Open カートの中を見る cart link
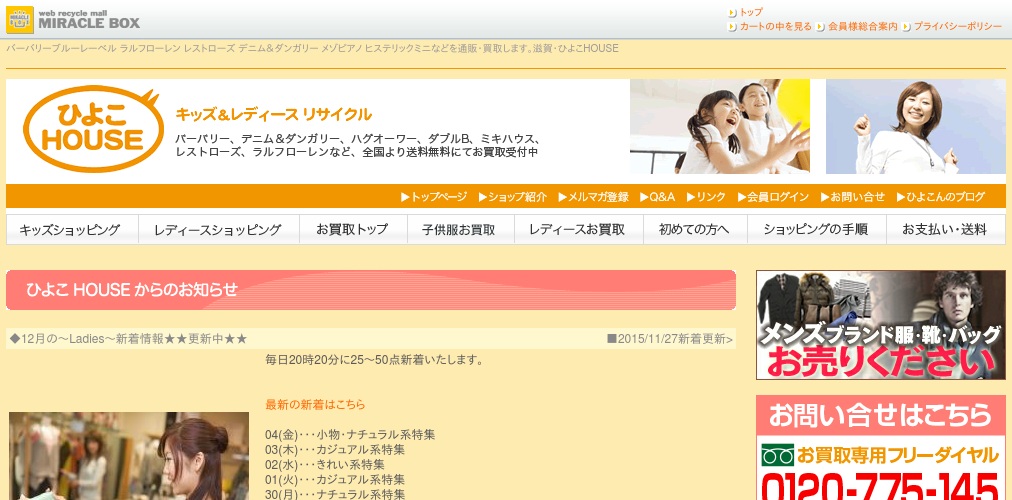This screenshot has width=1012, height=500. pyautogui.click(x=775, y=27)
